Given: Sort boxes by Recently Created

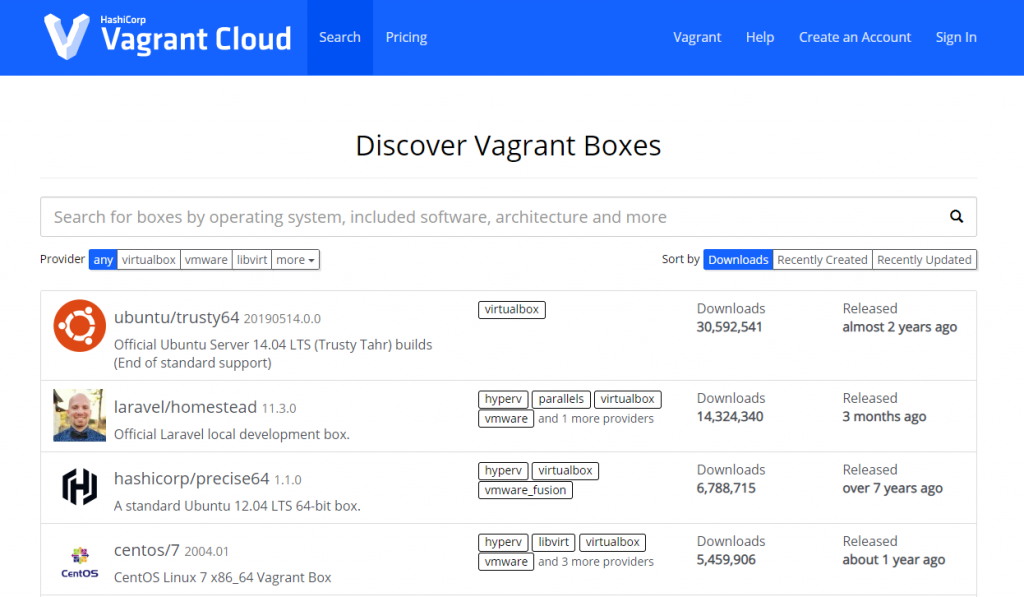Looking at the screenshot, I should pyautogui.click(x=822, y=259).
